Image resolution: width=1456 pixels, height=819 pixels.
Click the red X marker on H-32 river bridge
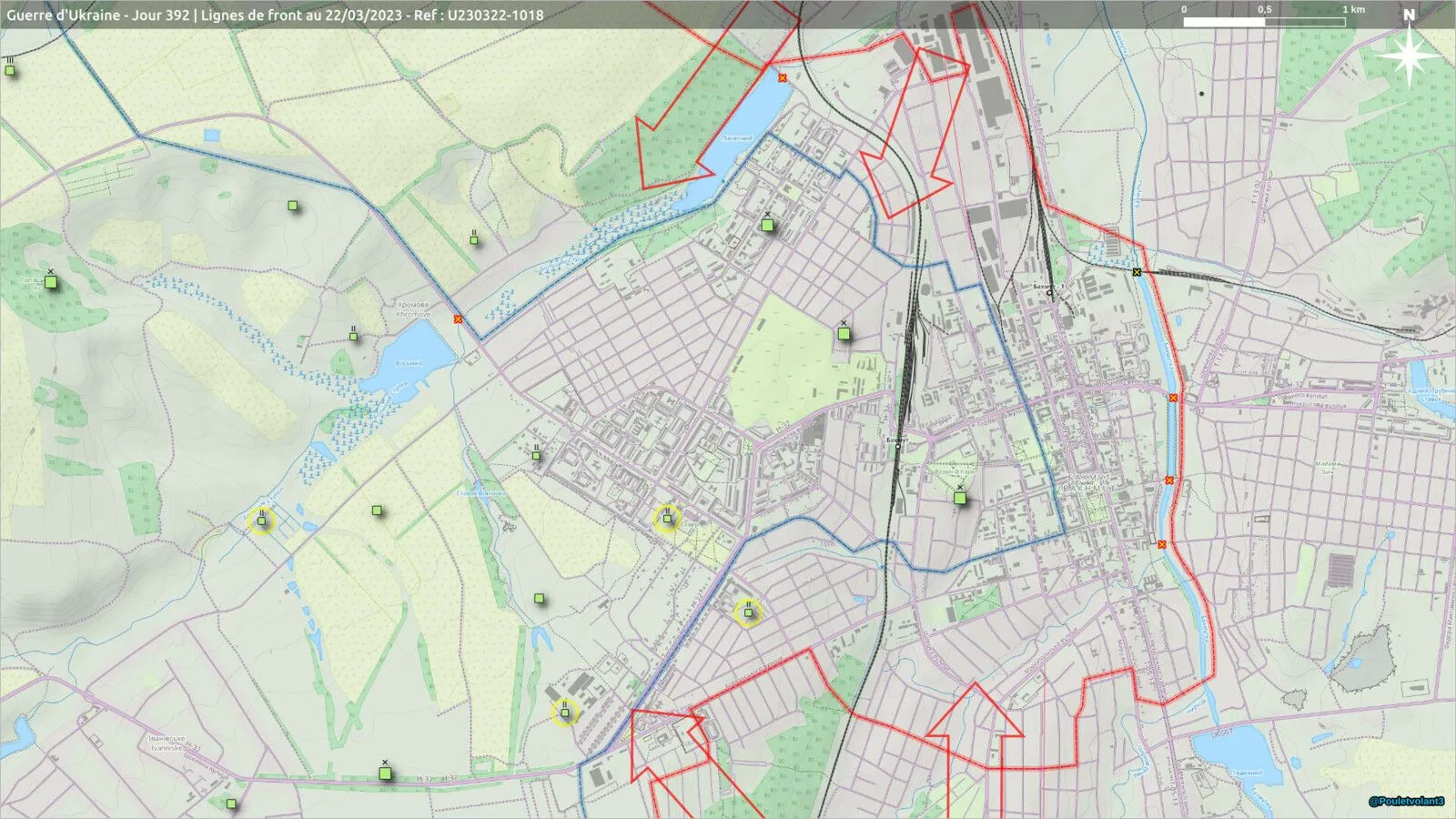click(1173, 398)
